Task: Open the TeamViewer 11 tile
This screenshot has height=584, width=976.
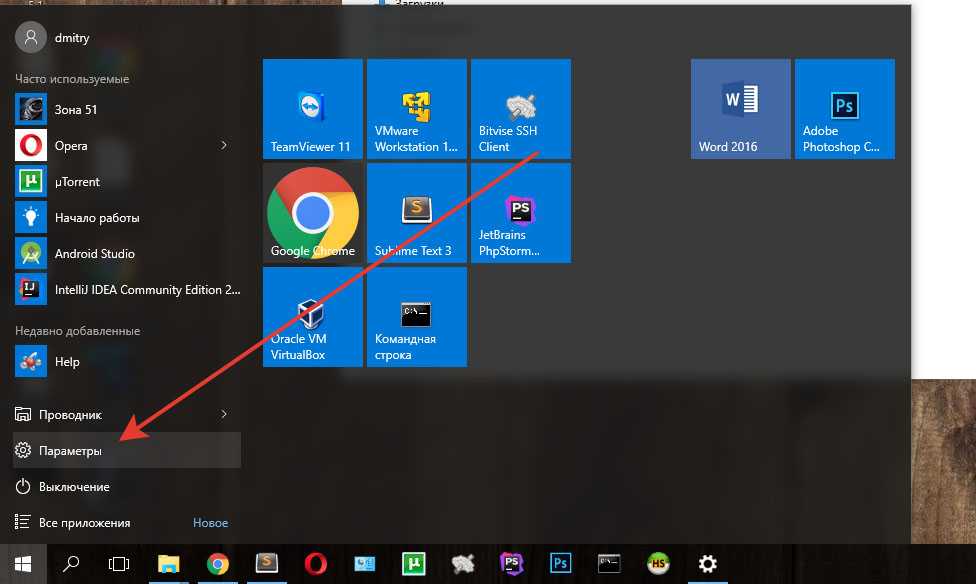Action: pyautogui.click(x=312, y=109)
